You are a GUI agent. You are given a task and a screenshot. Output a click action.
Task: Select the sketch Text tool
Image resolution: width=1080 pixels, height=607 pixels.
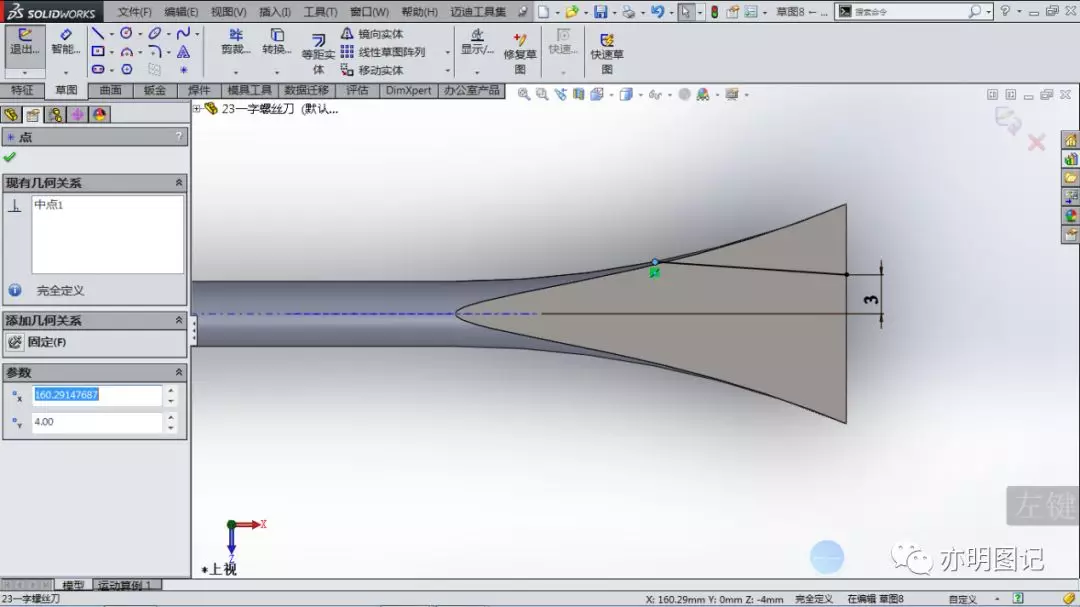click(x=183, y=52)
